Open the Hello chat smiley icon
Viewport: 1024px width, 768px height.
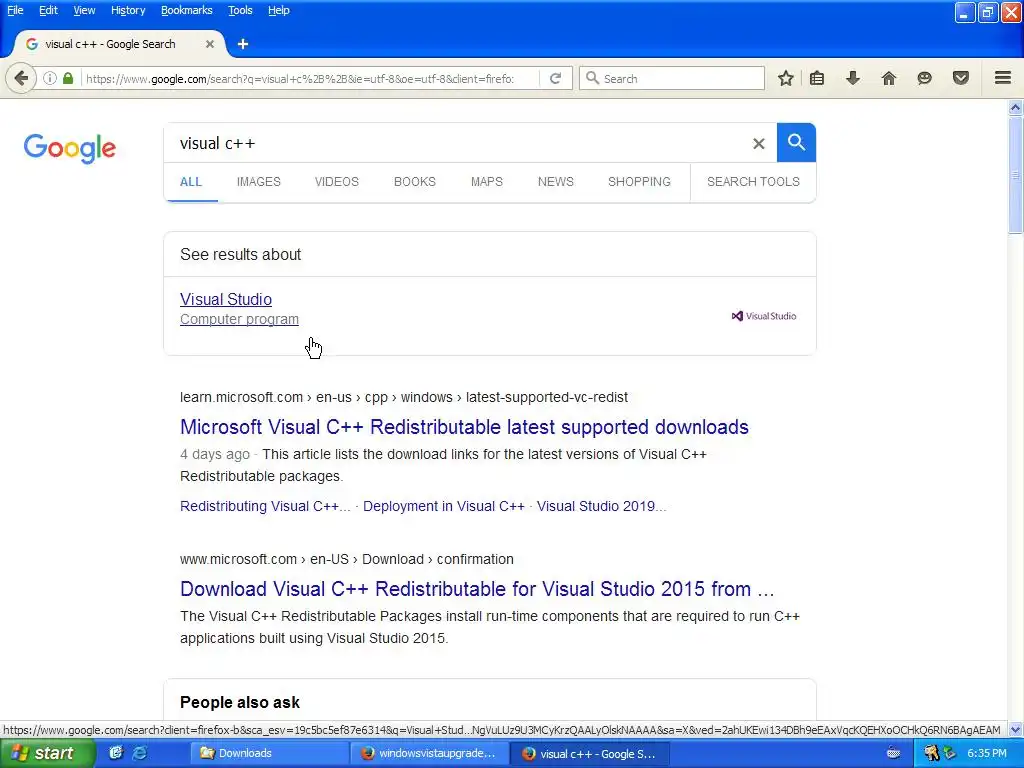(x=924, y=78)
